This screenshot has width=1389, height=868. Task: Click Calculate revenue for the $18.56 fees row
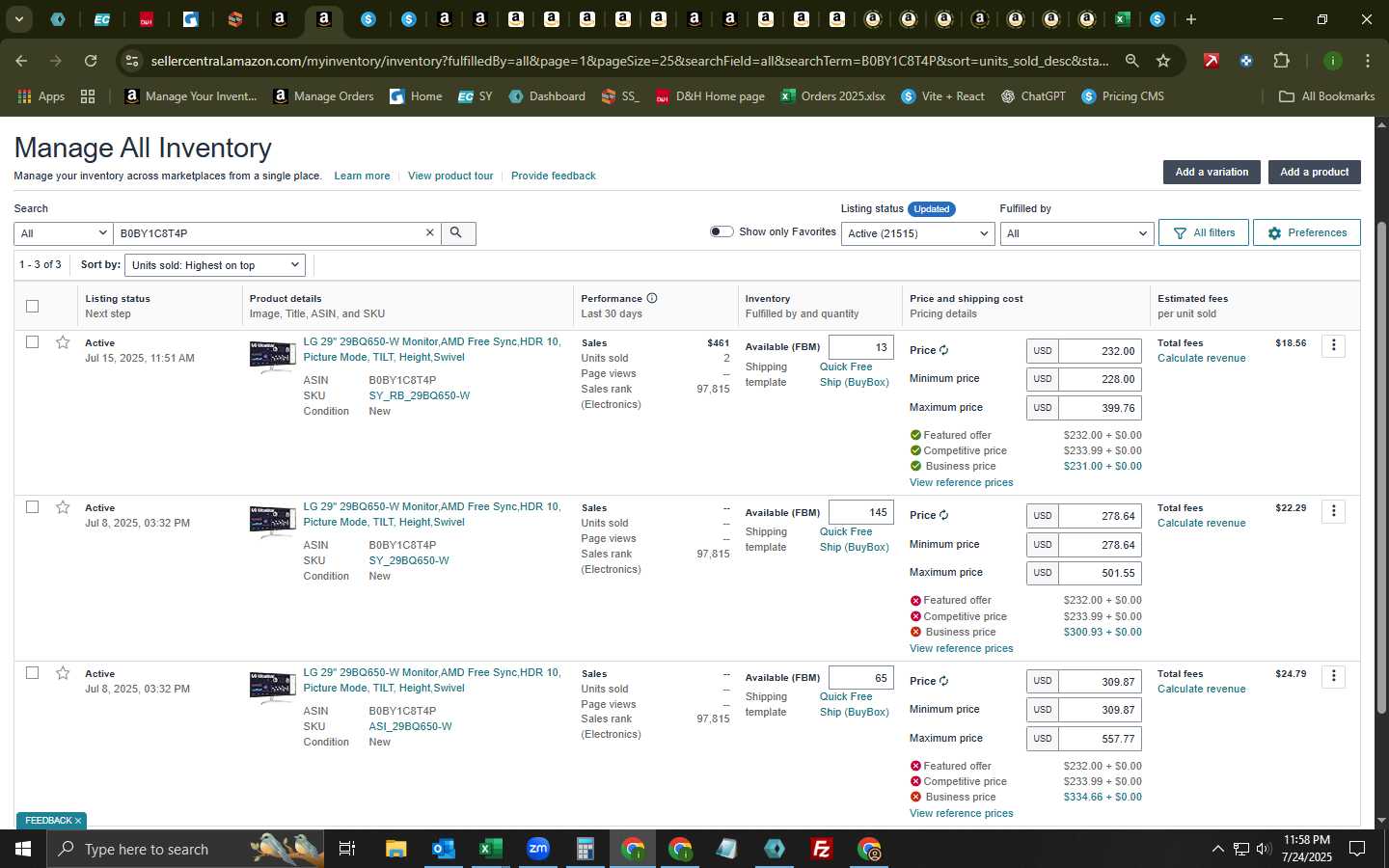tap(1201, 358)
